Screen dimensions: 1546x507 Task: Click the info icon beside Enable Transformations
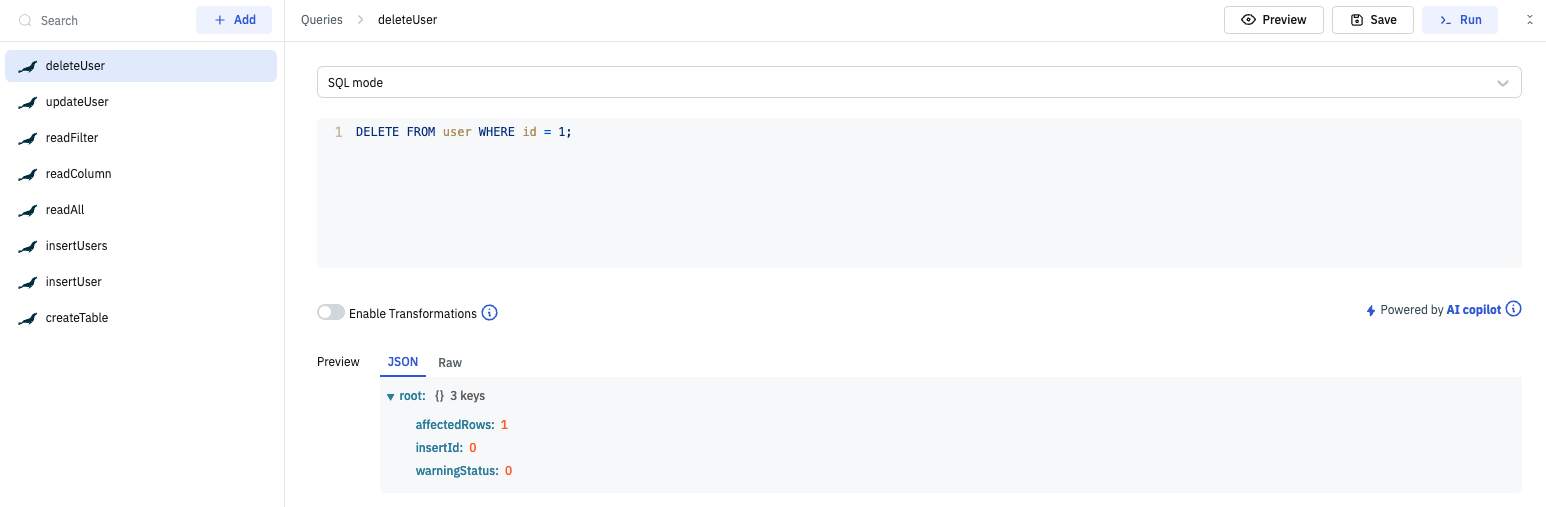point(490,313)
